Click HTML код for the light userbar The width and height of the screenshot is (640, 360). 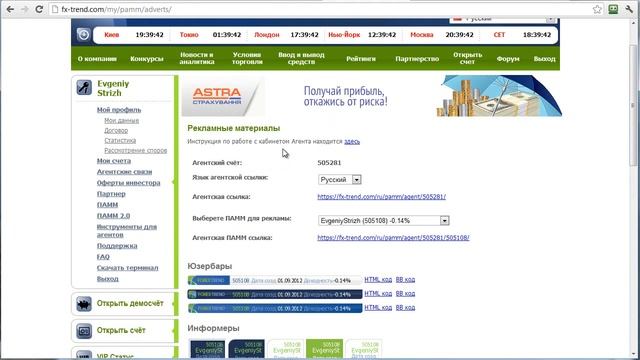pyautogui.click(x=378, y=280)
